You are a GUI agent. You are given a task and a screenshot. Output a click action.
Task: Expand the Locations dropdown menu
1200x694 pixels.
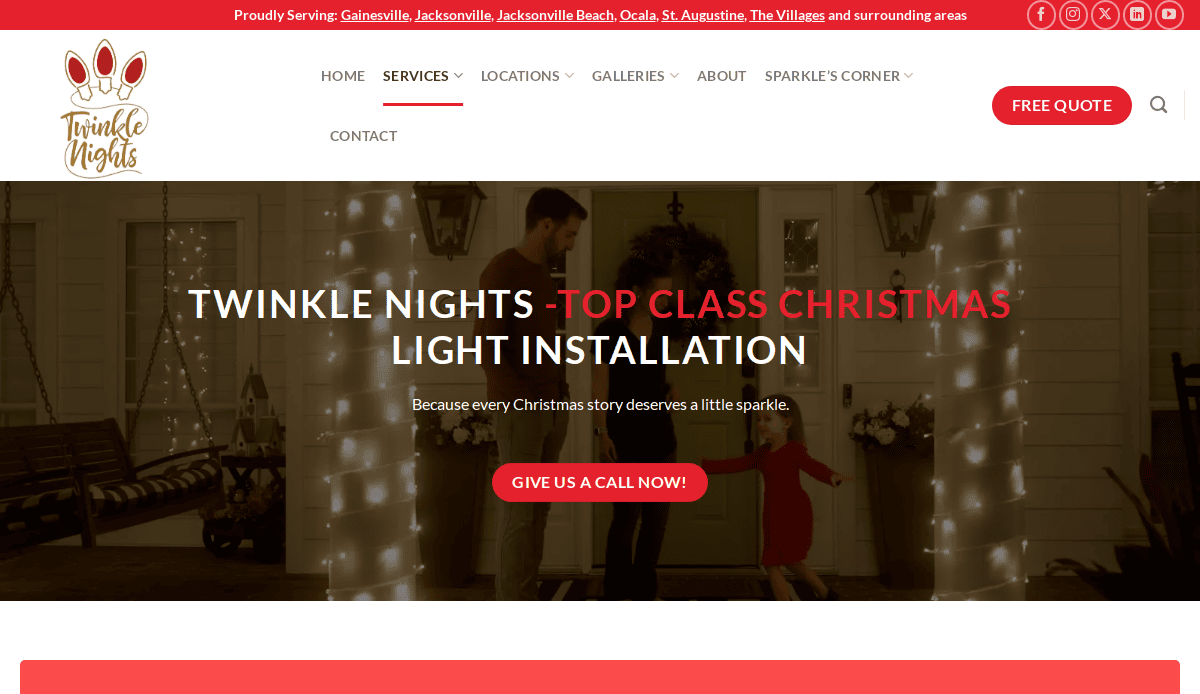pyautogui.click(x=527, y=76)
